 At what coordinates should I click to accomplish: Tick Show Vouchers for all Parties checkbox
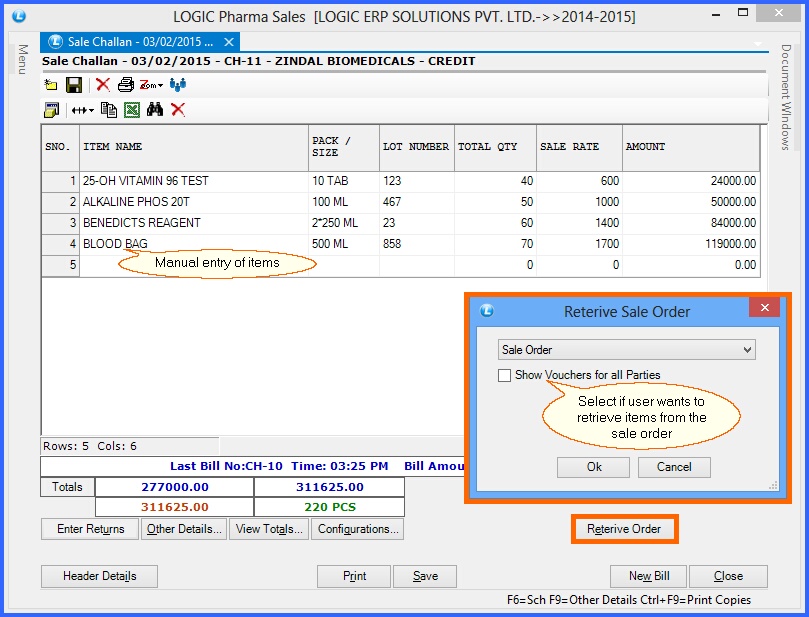[x=505, y=375]
